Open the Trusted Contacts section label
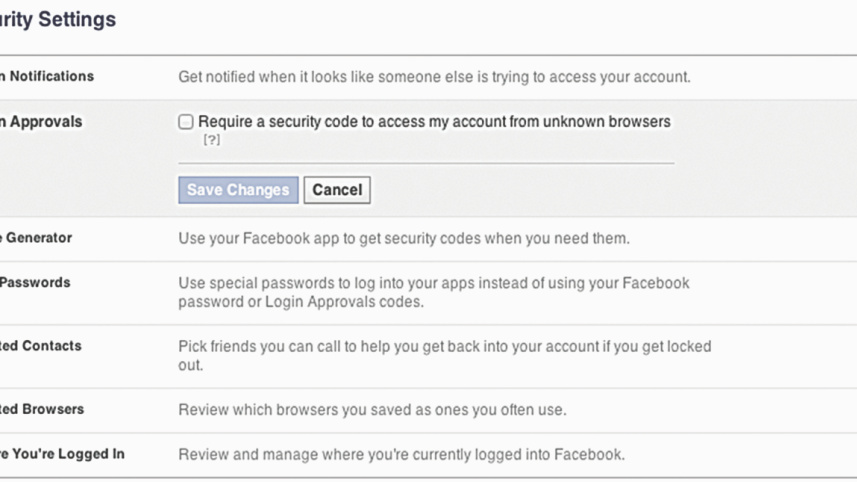The height and width of the screenshot is (482, 857). tap(41, 346)
